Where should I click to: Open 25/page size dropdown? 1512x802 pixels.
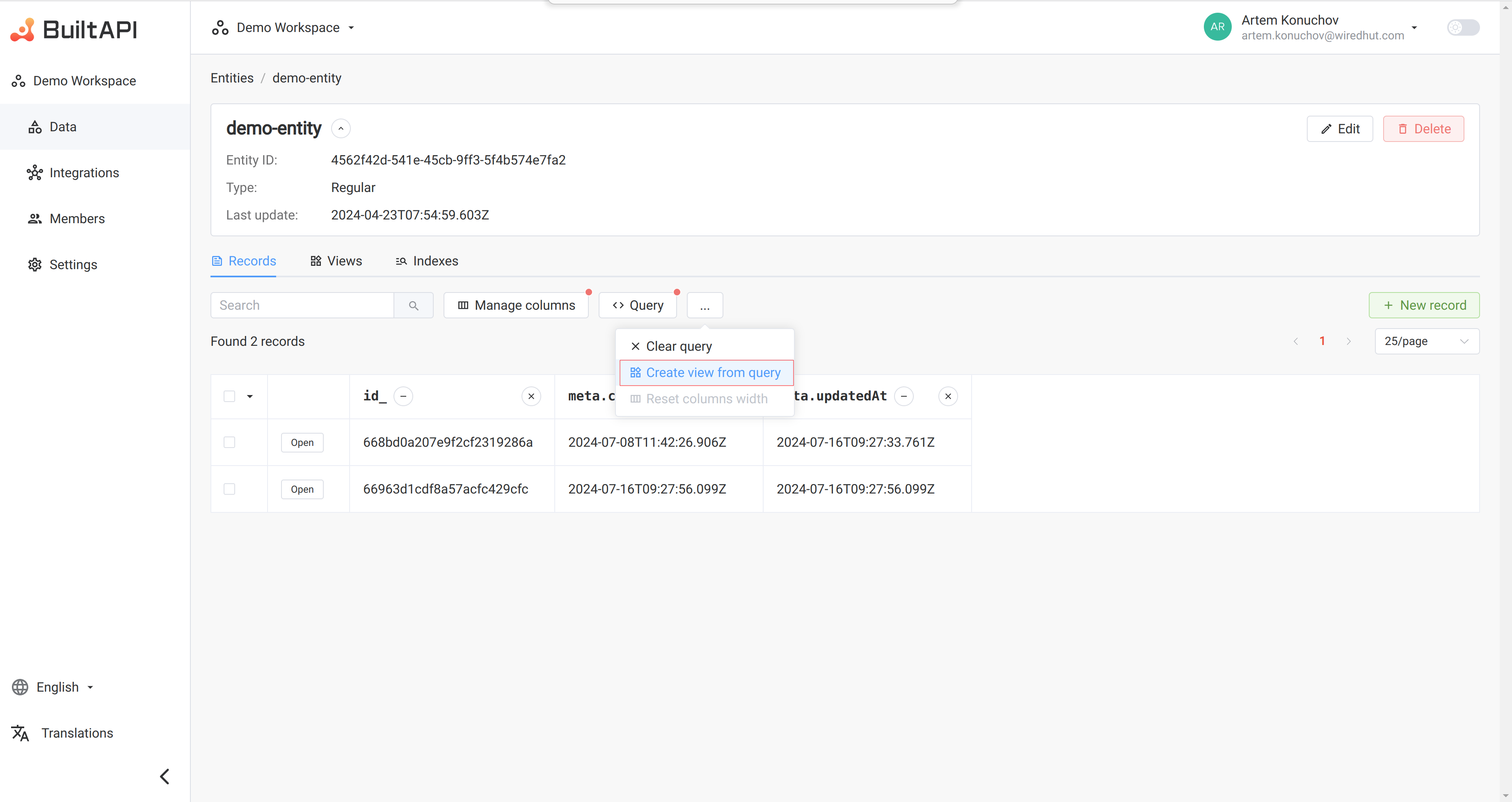pos(1427,341)
